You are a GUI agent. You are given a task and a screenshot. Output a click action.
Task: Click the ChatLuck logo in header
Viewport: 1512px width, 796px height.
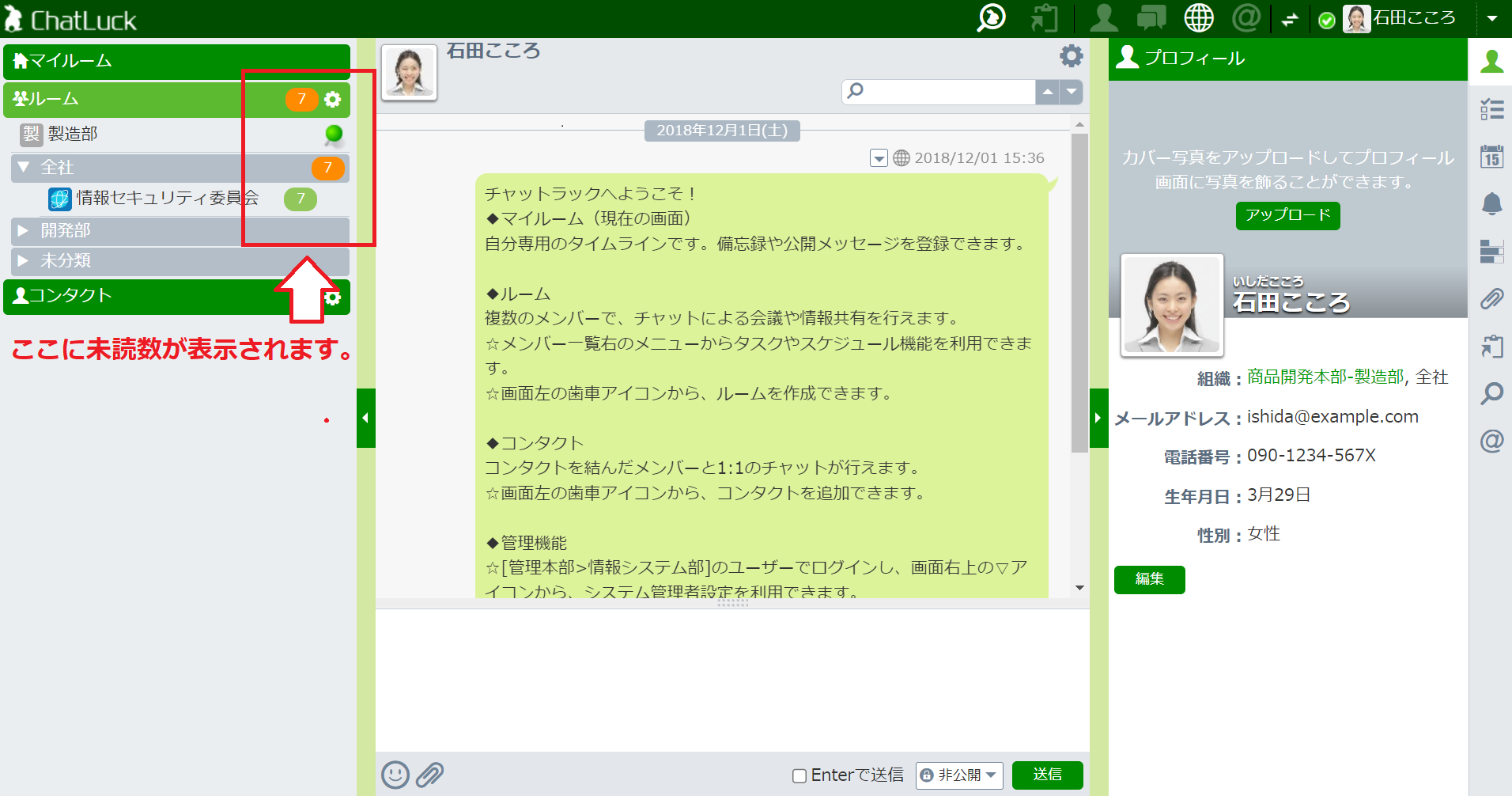click(70, 19)
